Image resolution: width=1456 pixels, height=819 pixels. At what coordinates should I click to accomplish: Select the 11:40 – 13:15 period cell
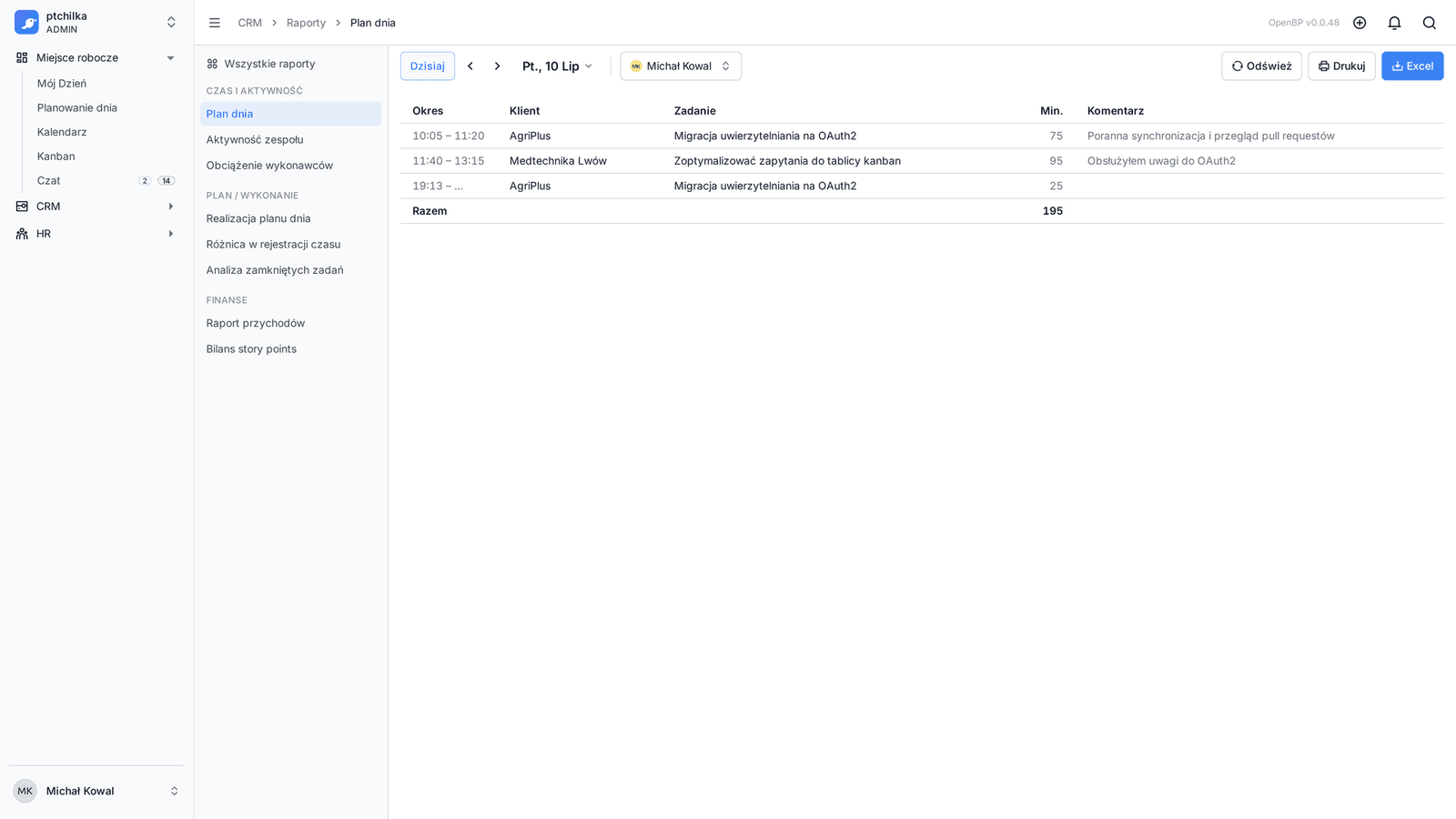pos(449,161)
